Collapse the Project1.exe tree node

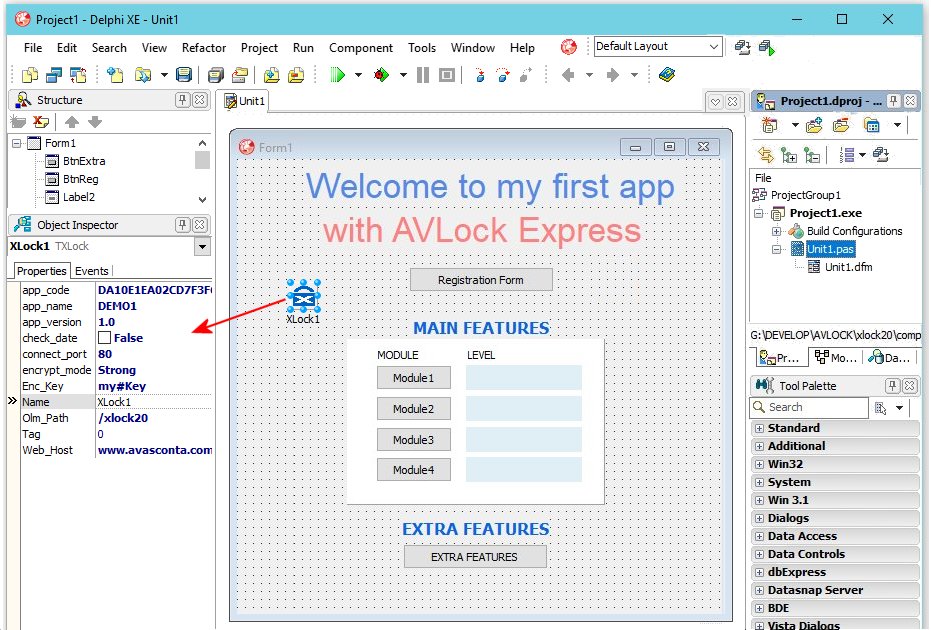point(758,213)
